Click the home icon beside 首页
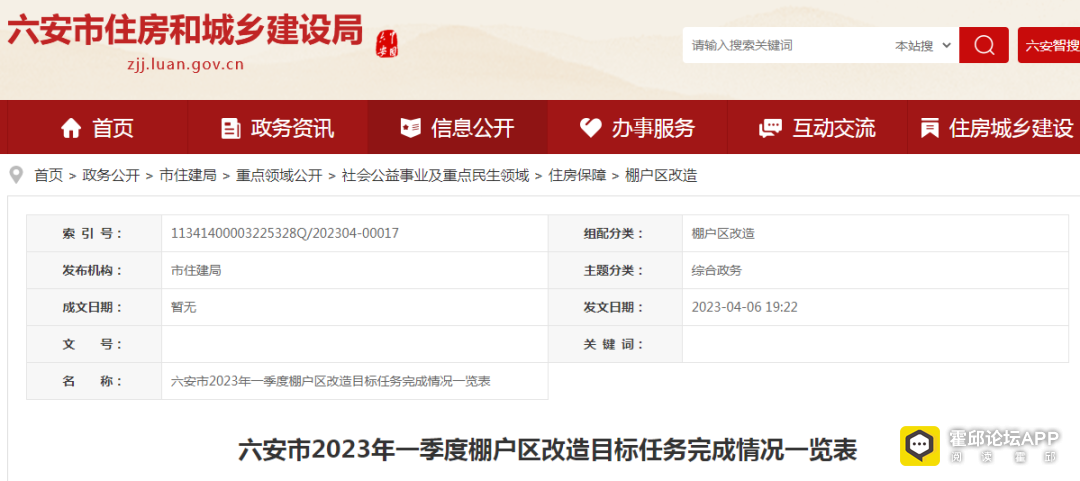Screen dimensions: 1080x481 tap(71, 128)
